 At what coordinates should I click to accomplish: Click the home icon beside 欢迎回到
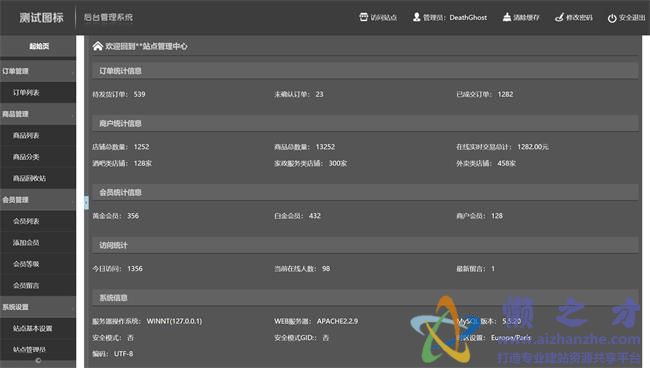(x=97, y=46)
